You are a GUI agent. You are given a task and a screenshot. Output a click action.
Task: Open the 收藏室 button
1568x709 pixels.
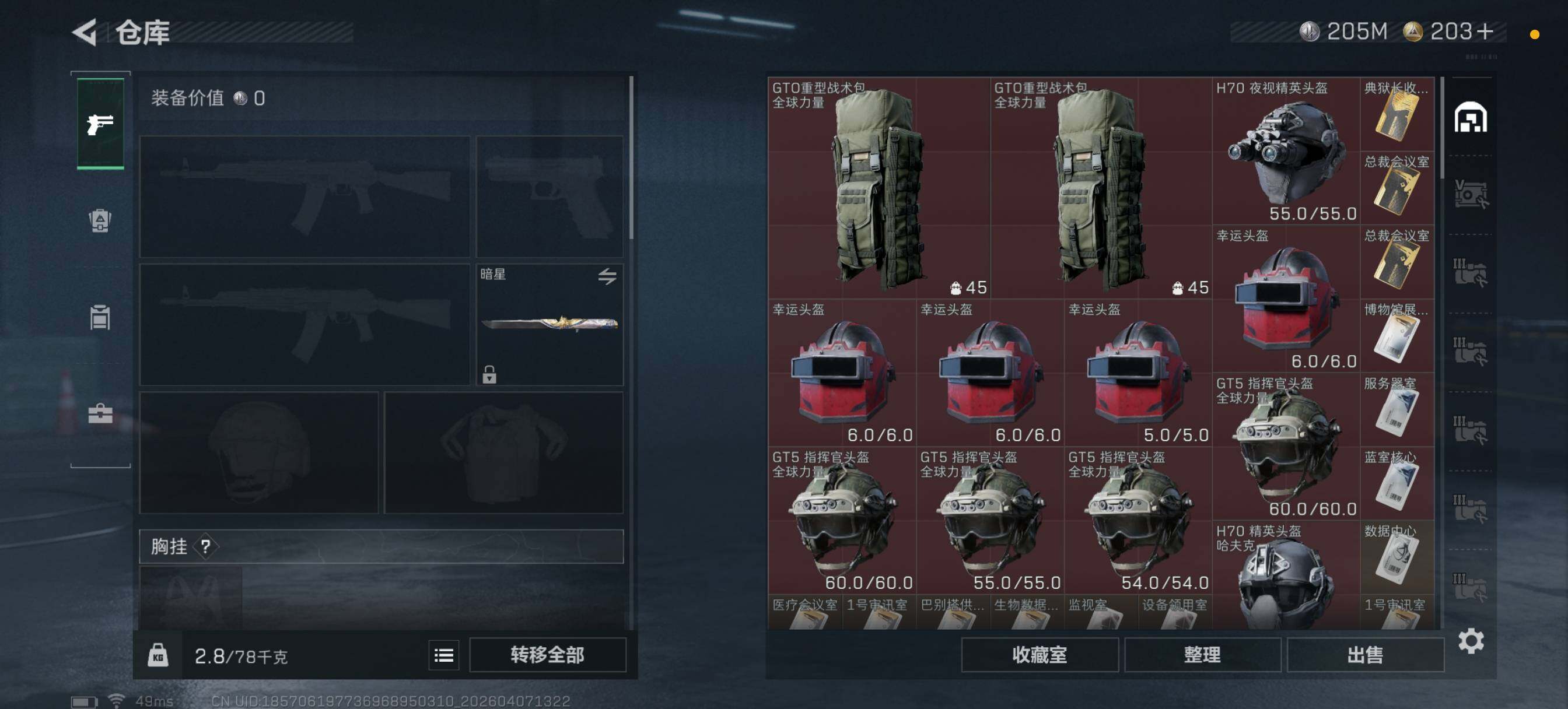click(x=1039, y=655)
